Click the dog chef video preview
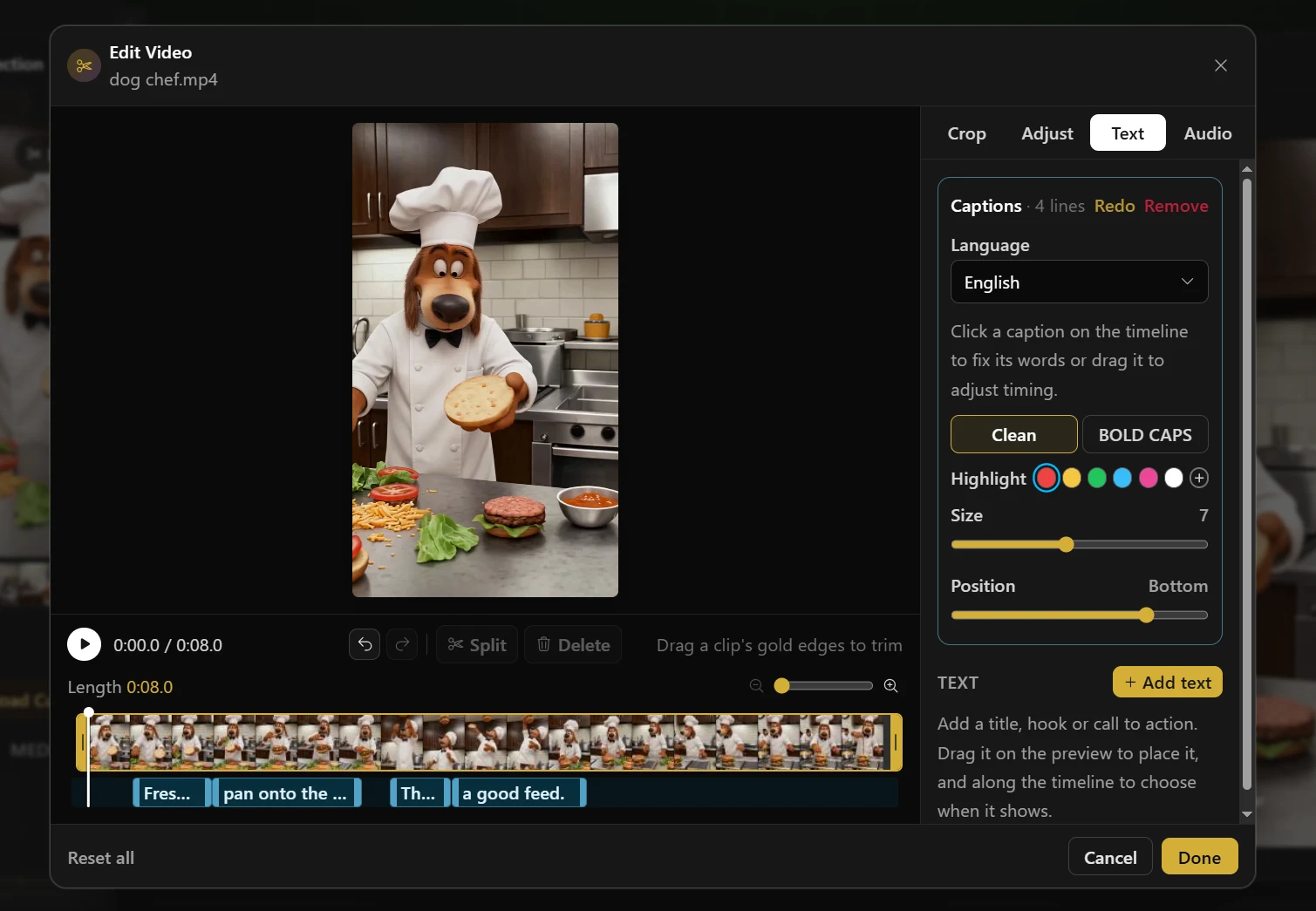This screenshot has height=911, width=1316. tap(485, 360)
